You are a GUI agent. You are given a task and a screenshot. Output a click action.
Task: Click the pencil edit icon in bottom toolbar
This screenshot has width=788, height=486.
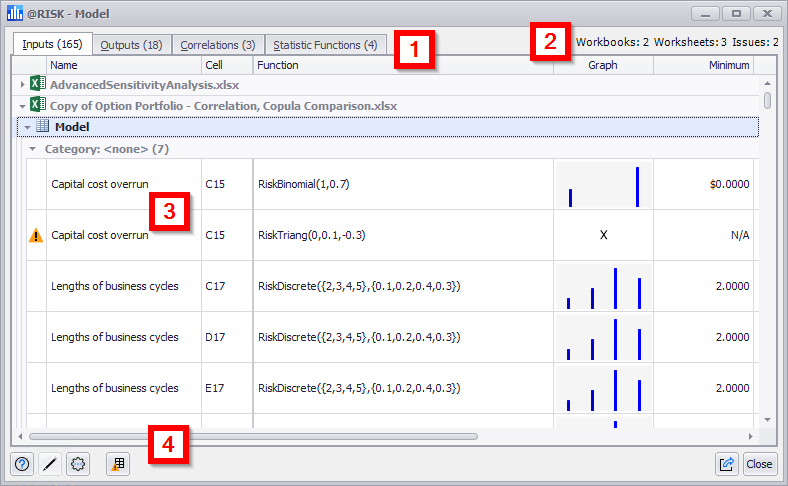pyautogui.click(x=50, y=464)
